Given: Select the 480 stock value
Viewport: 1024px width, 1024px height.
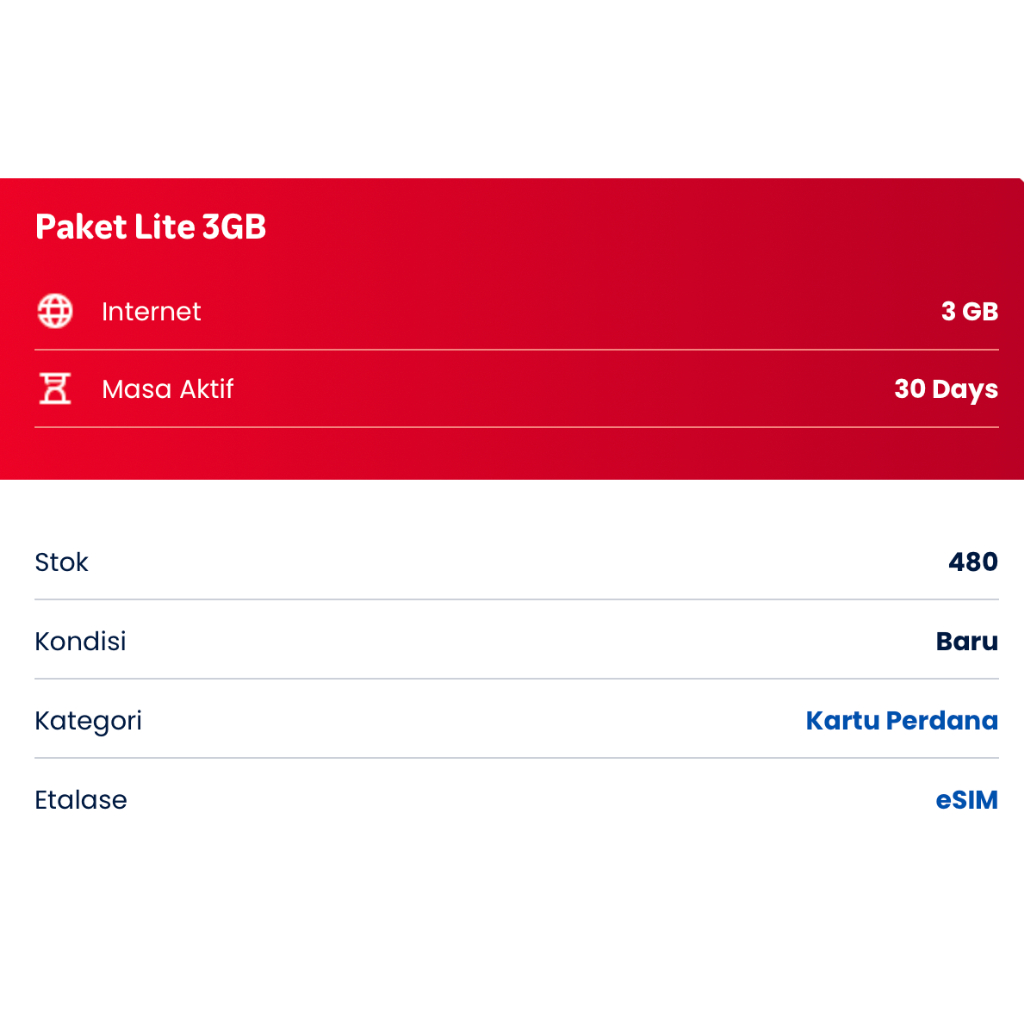Looking at the screenshot, I should [973, 562].
